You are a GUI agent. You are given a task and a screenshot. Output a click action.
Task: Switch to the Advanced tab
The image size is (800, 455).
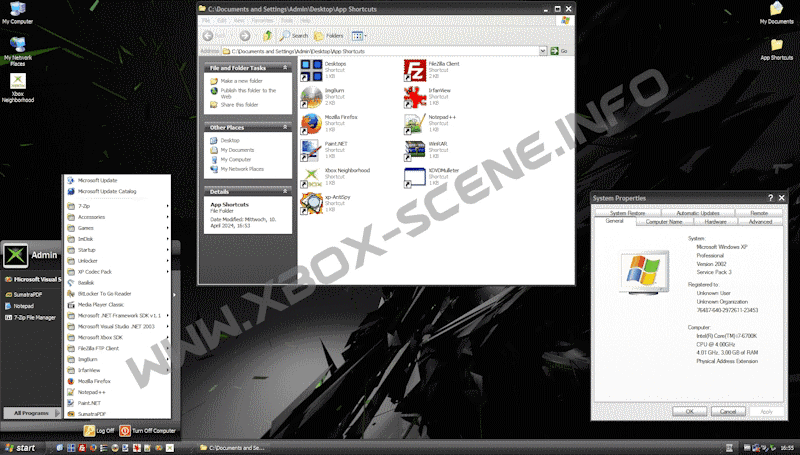tap(760, 221)
